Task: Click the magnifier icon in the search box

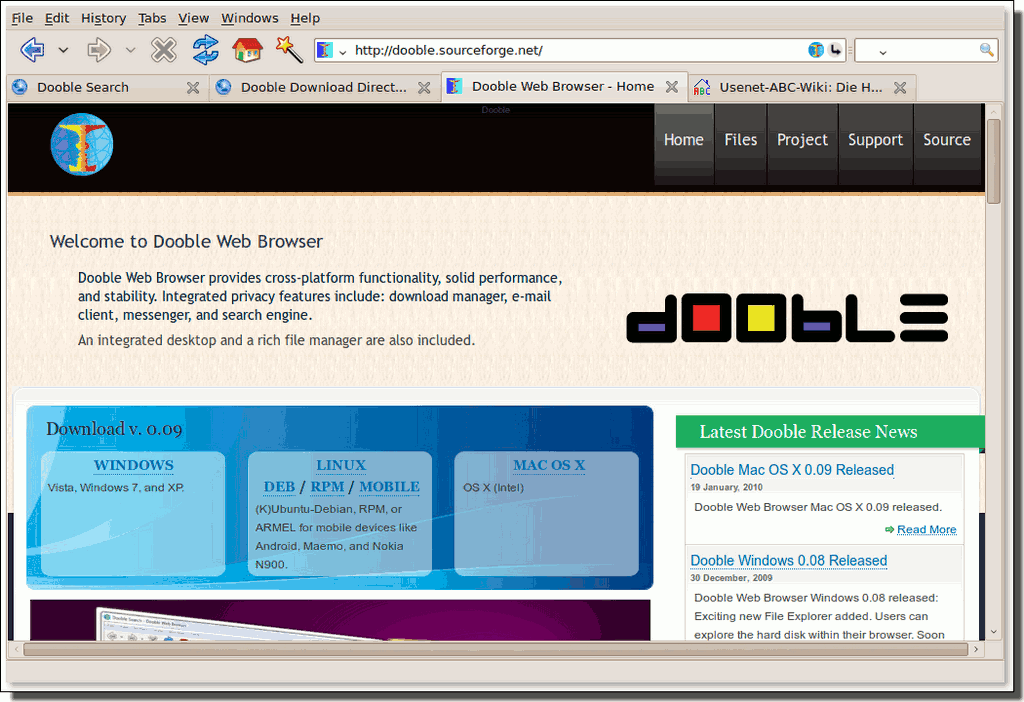Action: pos(986,50)
